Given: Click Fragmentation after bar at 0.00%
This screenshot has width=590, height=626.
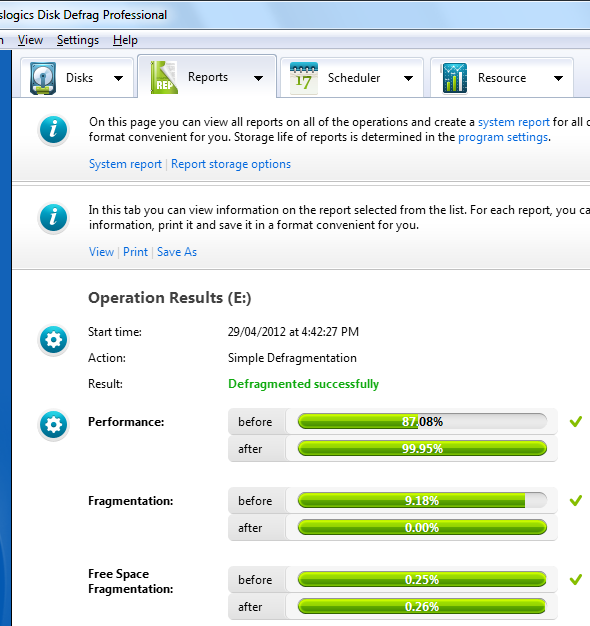Looking at the screenshot, I should (x=422, y=527).
